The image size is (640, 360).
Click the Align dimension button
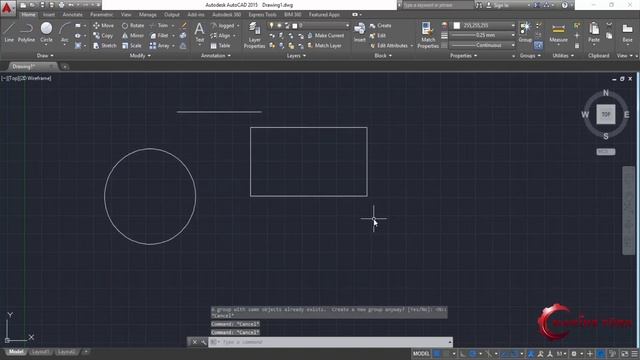tap(220, 36)
